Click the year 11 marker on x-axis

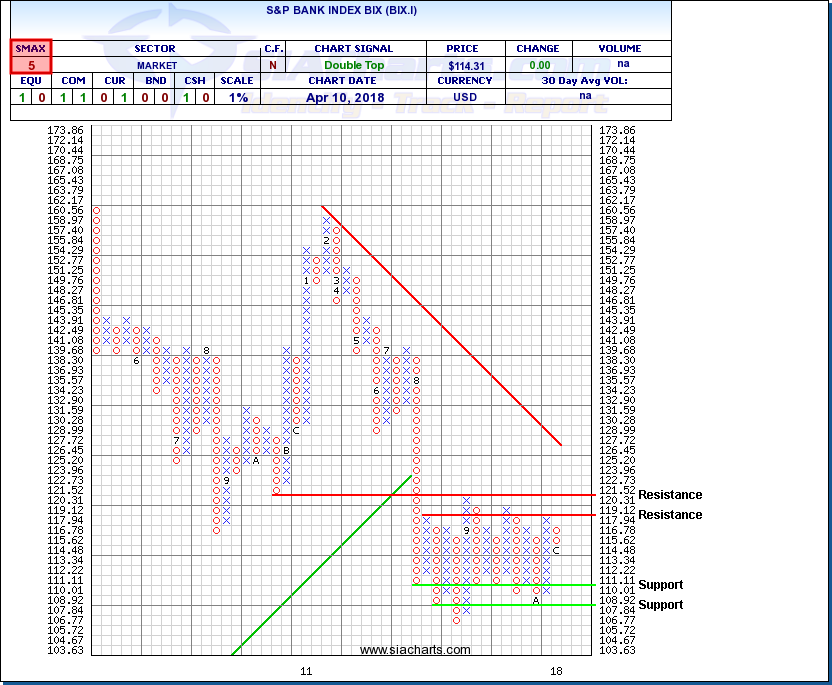(x=306, y=670)
